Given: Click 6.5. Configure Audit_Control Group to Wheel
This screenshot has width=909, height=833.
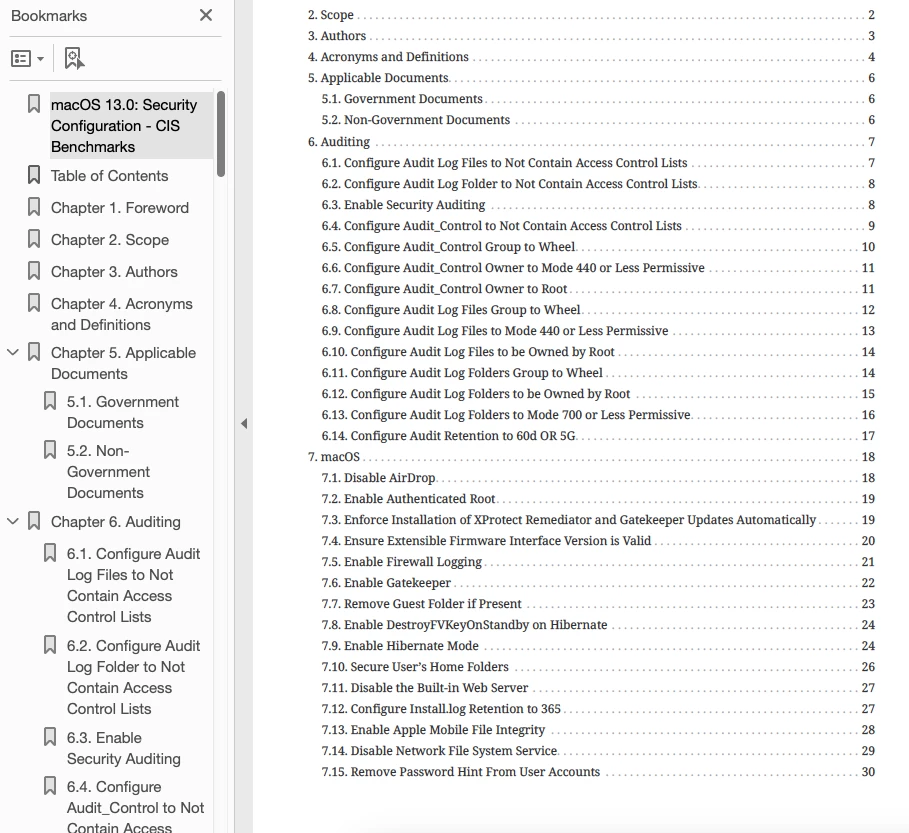Looking at the screenshot, I should point(448,247).
